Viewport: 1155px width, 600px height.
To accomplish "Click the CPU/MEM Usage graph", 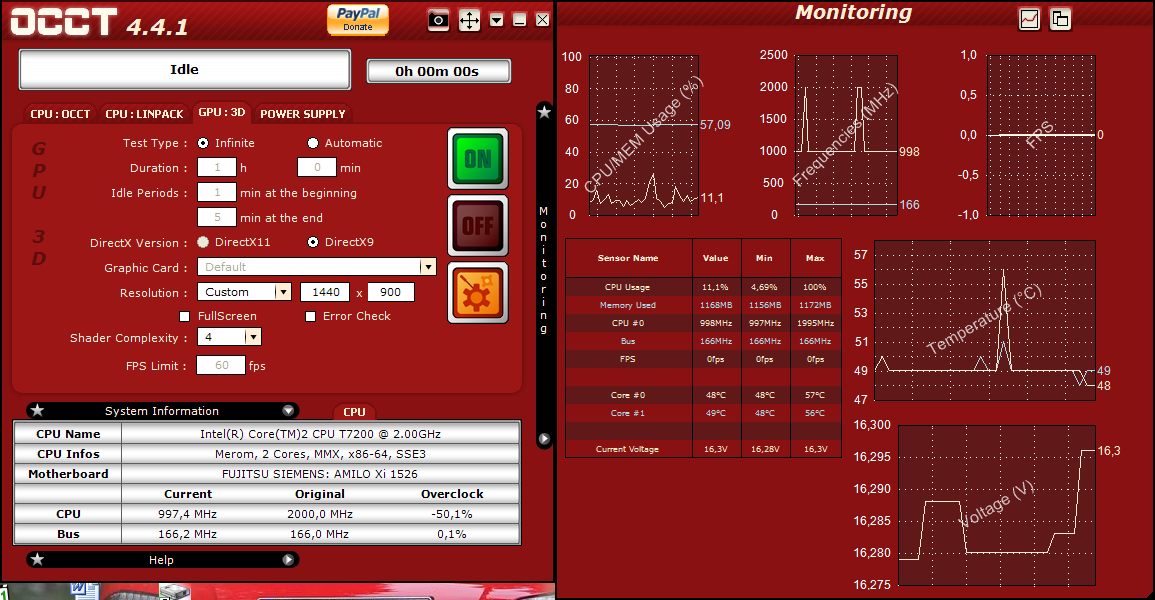I will point(644,135).
